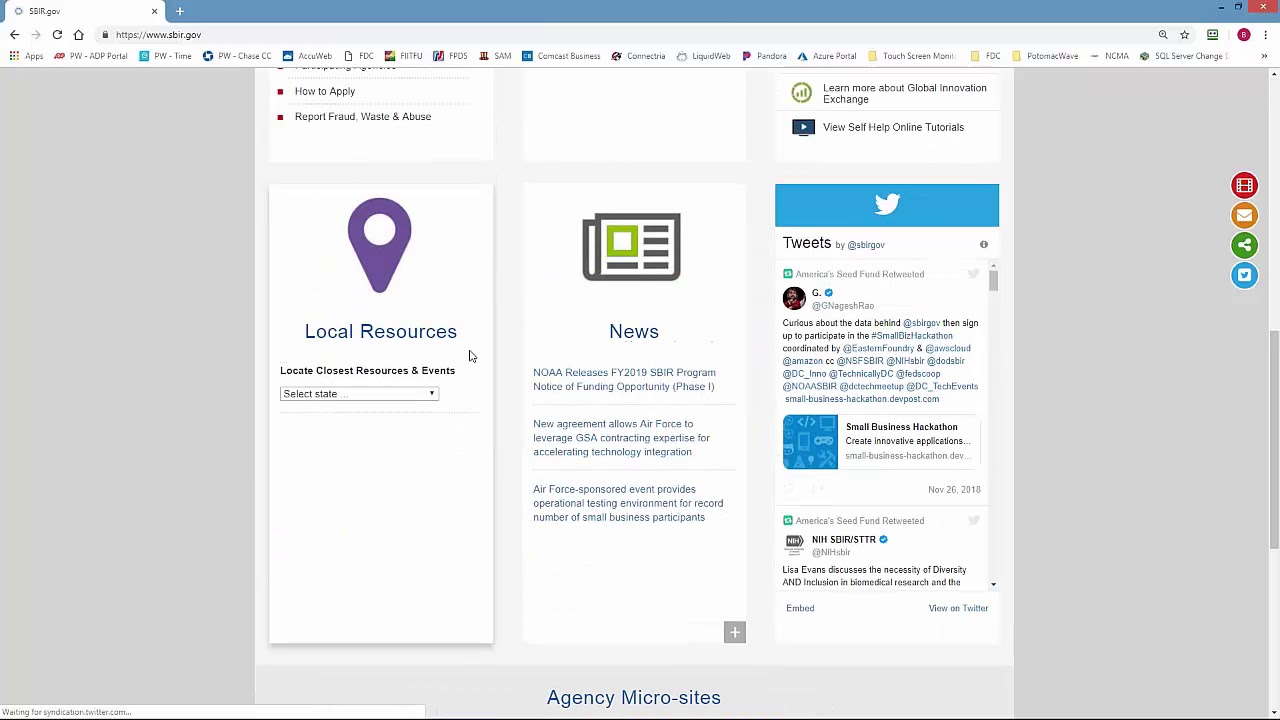Go back to the previous page
This screenshot has width=1280, height=720.
pos(14,35)
